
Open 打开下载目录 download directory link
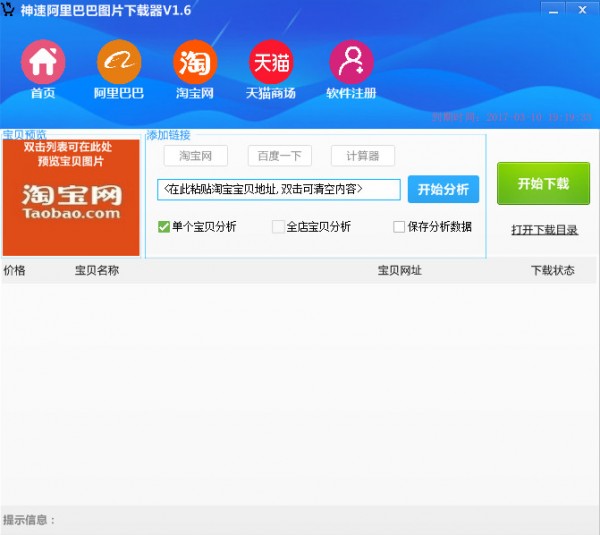pyautogui.click(x=544, y=230)
